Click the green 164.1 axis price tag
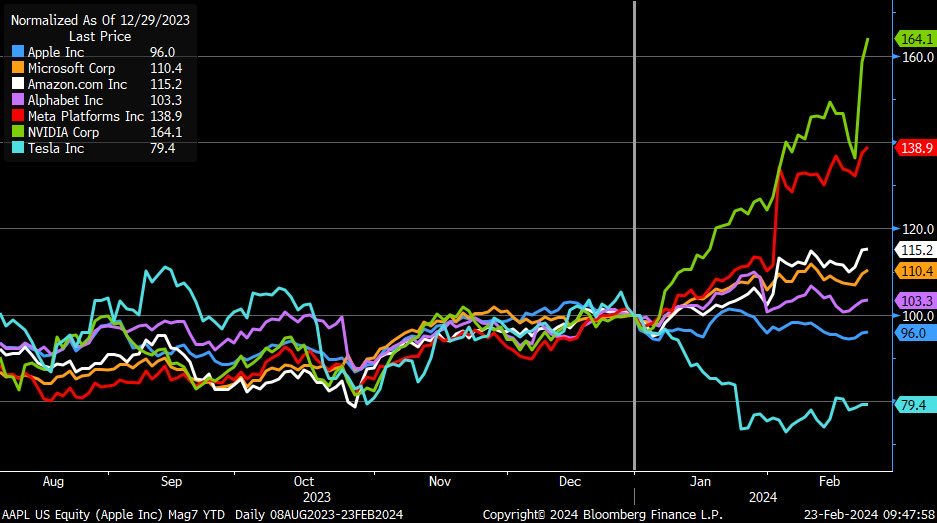Viewport: 937px width, 523px height. 915,39
